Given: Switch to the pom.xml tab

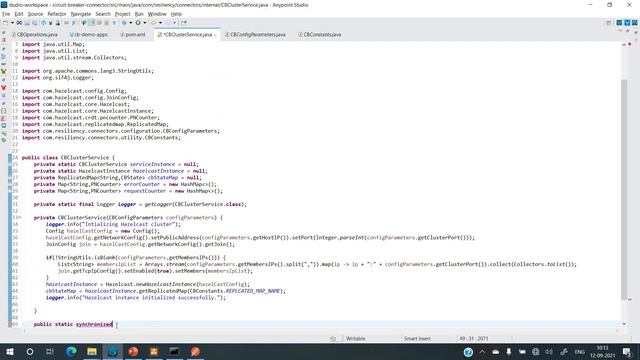Looking at the screenshot, I should click(133, 35).
